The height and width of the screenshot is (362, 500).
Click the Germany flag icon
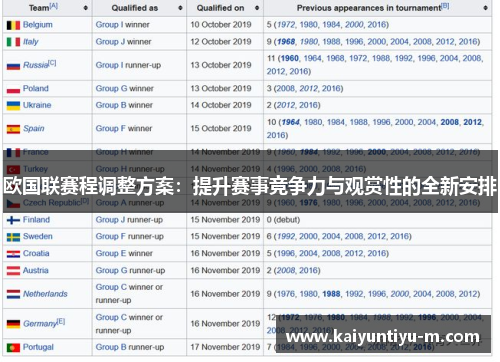click(13, 324)
